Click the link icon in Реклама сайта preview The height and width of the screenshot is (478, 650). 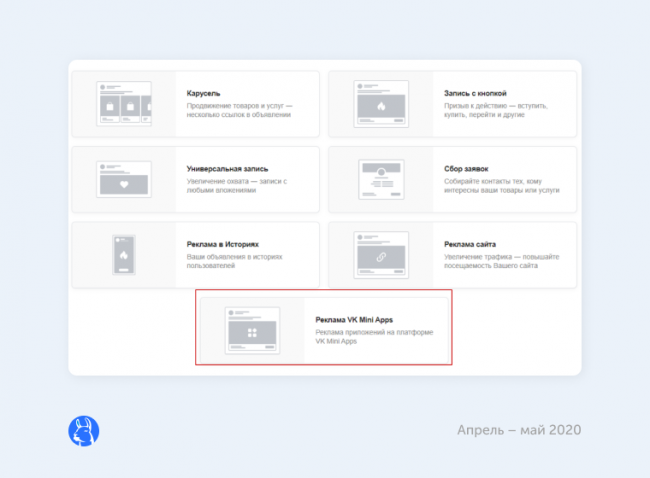pyautogui.click(x=382, y=258)
